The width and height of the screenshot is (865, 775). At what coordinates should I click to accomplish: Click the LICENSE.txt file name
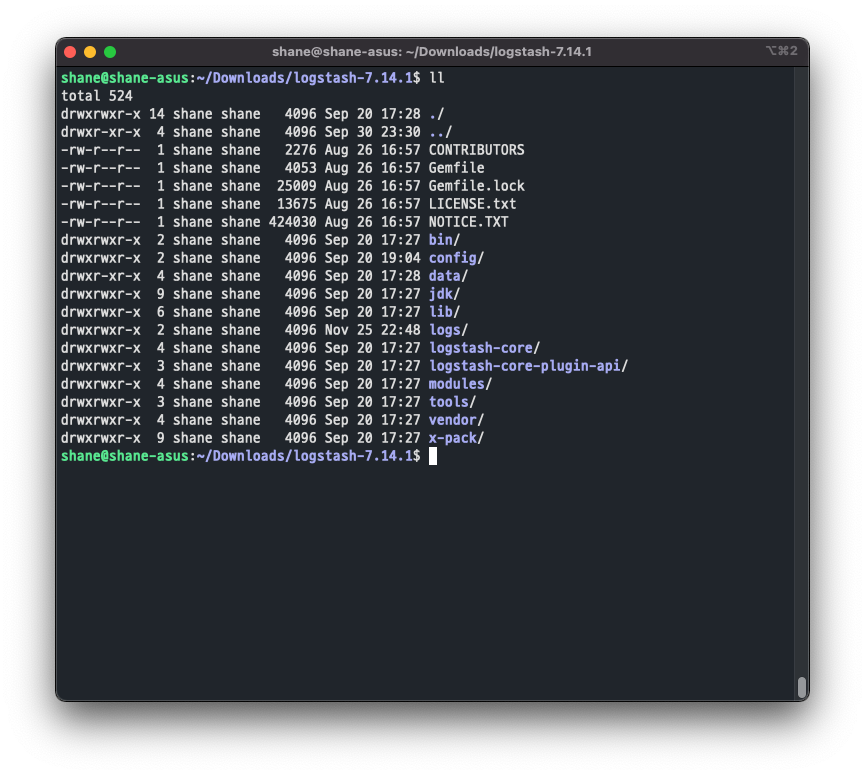[x=473, y=204]
